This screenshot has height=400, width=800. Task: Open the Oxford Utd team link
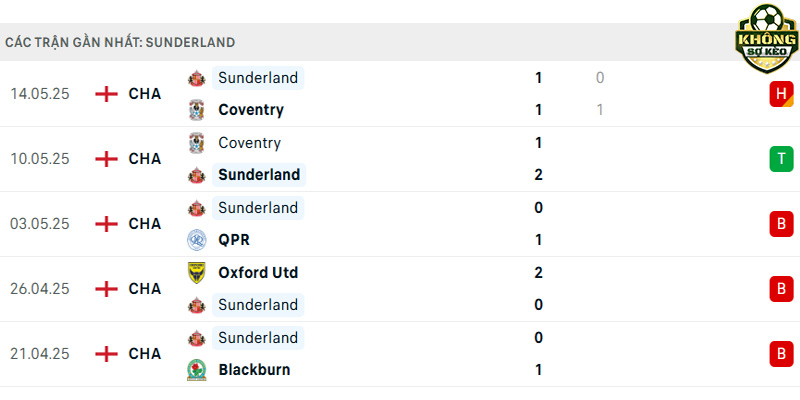point(258,272)
